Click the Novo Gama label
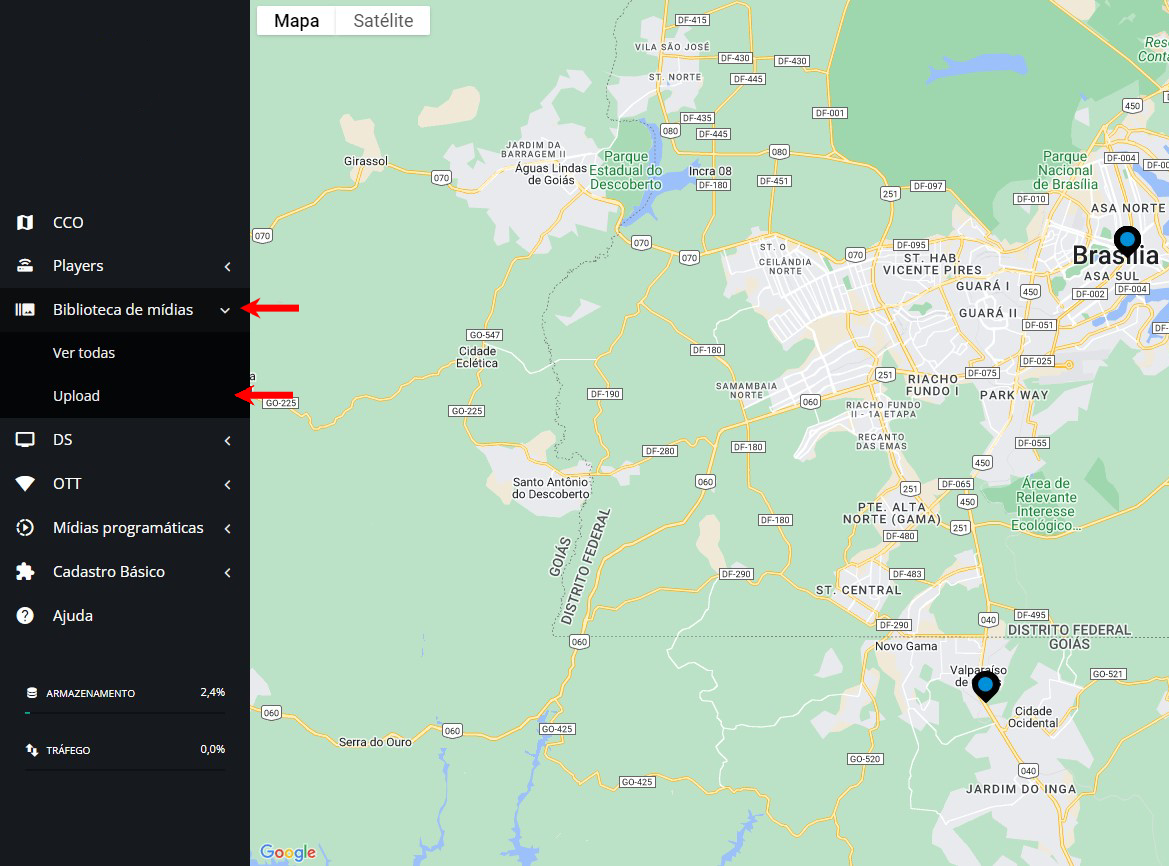Image resolution: width=1169 pixels, height=866 pixels. [x=906, y=646]
